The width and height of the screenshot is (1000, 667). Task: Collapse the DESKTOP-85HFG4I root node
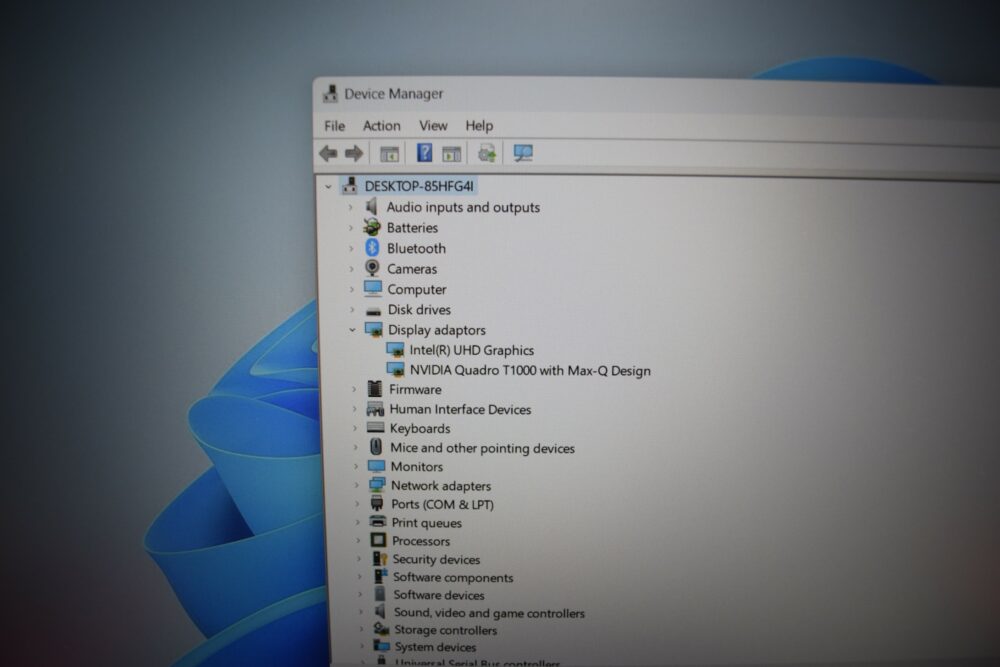coord(328,187)
